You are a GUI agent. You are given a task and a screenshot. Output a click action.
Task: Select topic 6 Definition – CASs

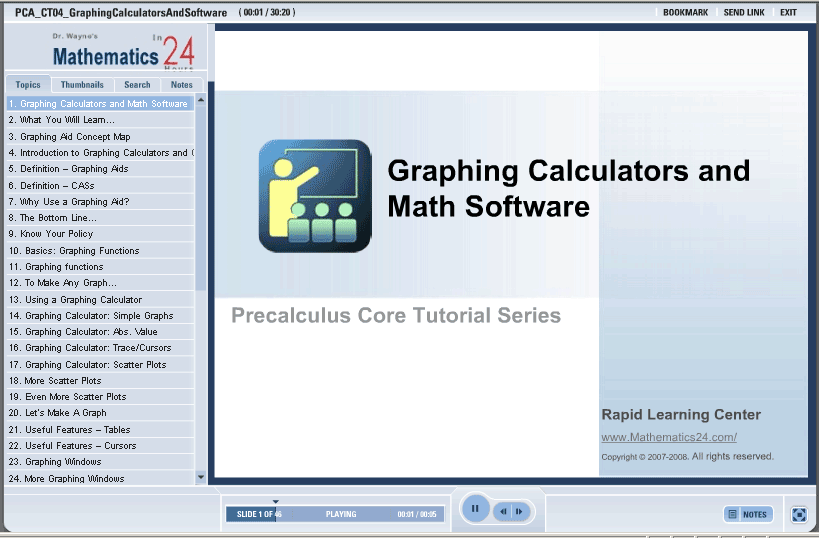[x=100, y=185]
